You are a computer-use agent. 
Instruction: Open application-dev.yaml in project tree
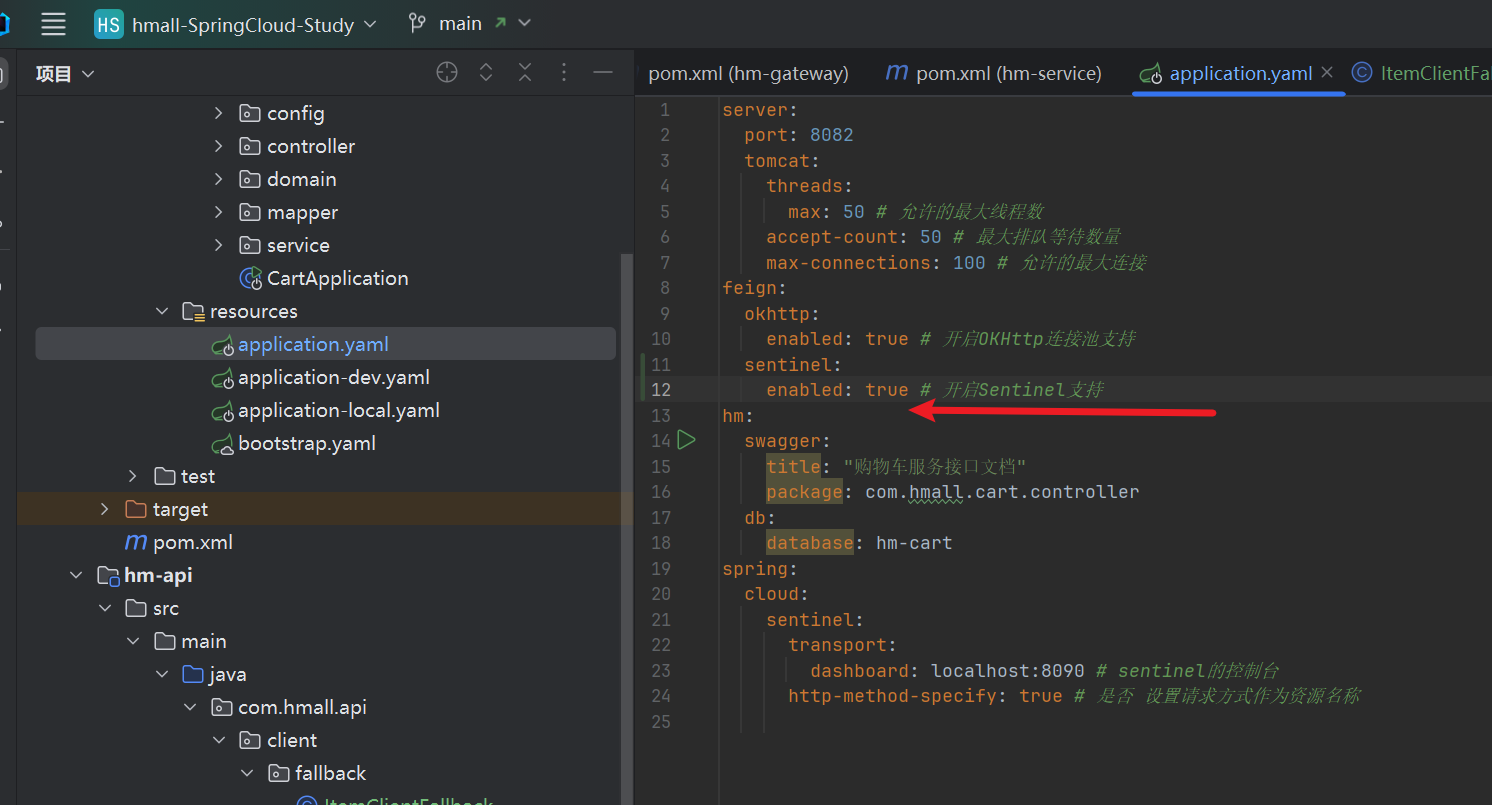(333, 378)
